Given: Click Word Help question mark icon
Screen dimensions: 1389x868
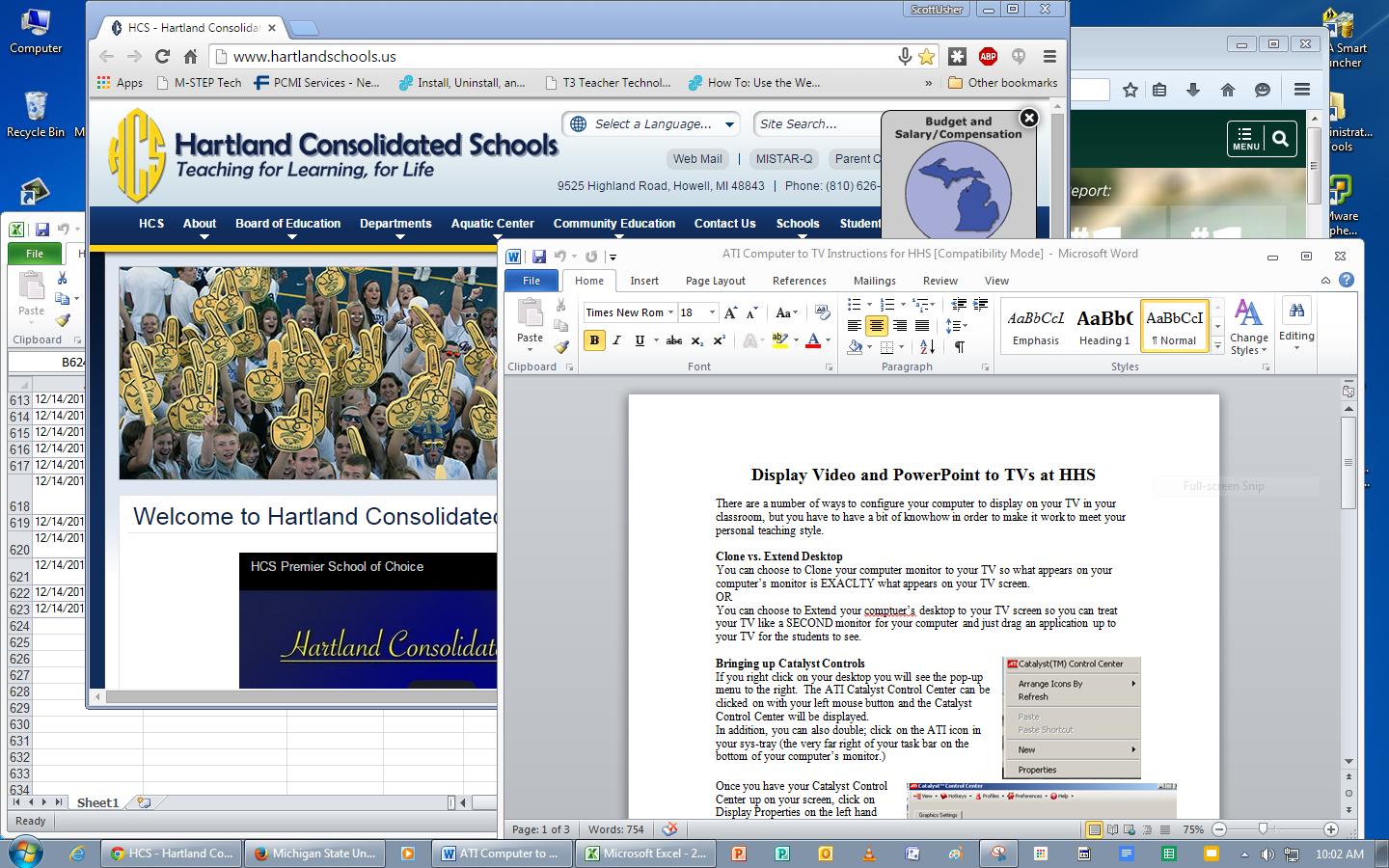Looking at the screenshot, I should 1347,280.
